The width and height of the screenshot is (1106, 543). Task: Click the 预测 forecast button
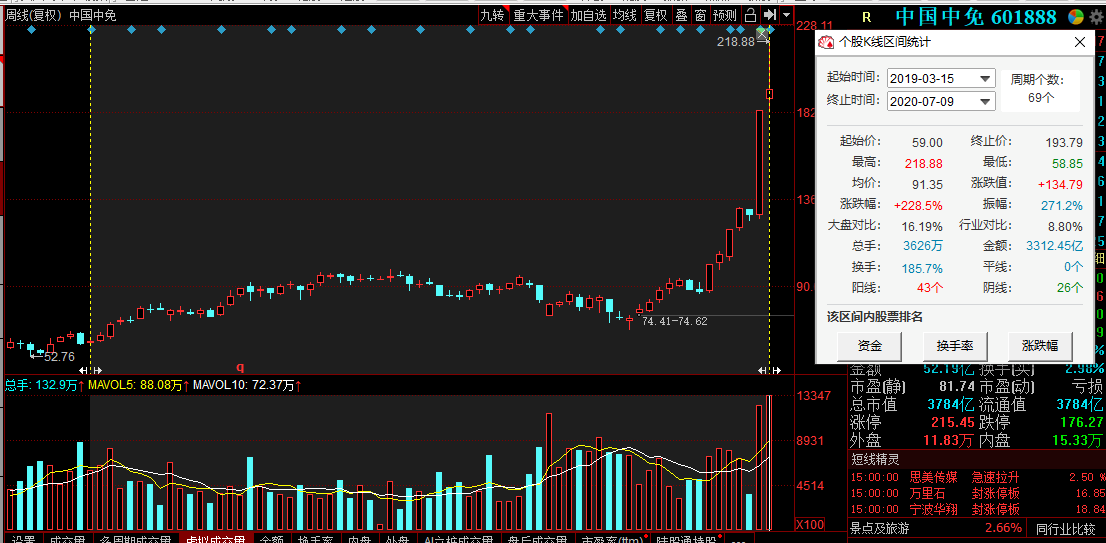pyautogui.click(x=724, y=15)
